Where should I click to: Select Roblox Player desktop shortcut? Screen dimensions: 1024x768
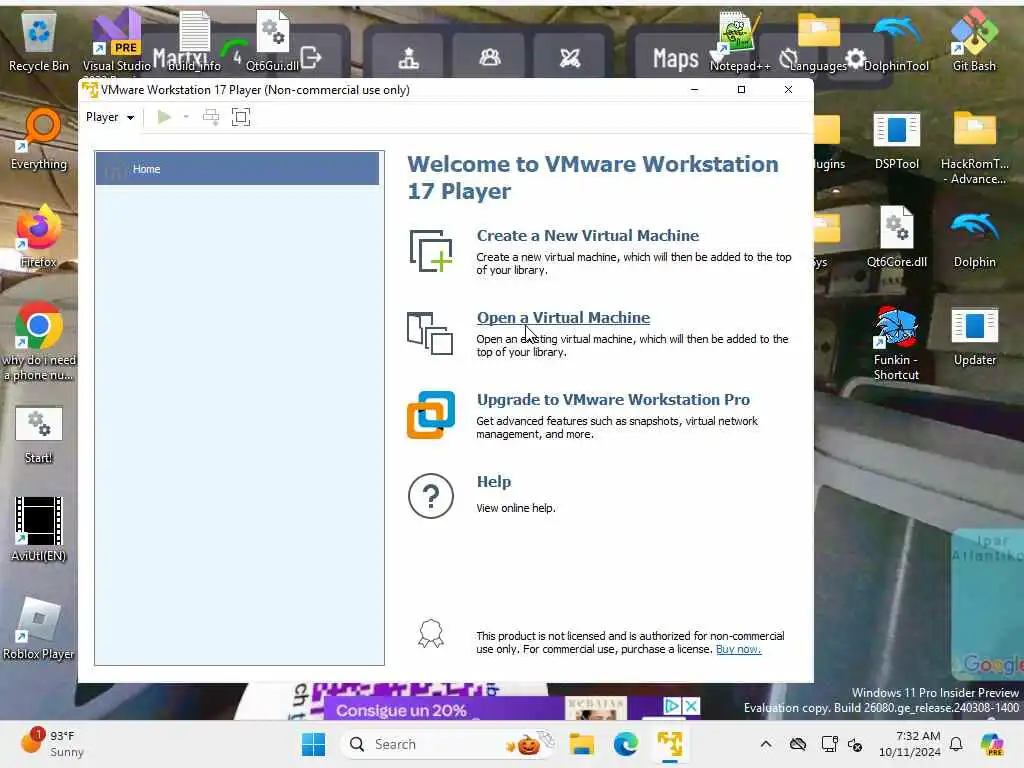click(x=39, y=628)
